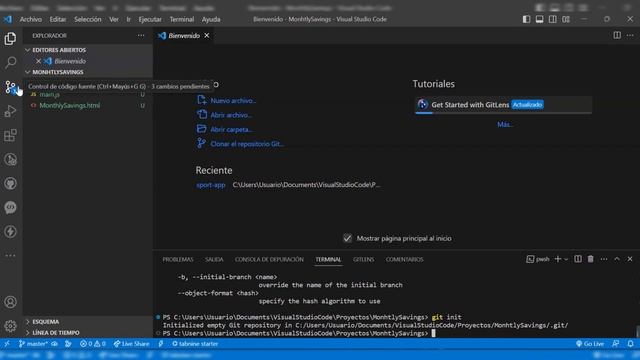Switch to the Problemas panel tab
640x360 pixels.
tap(178, 260)
